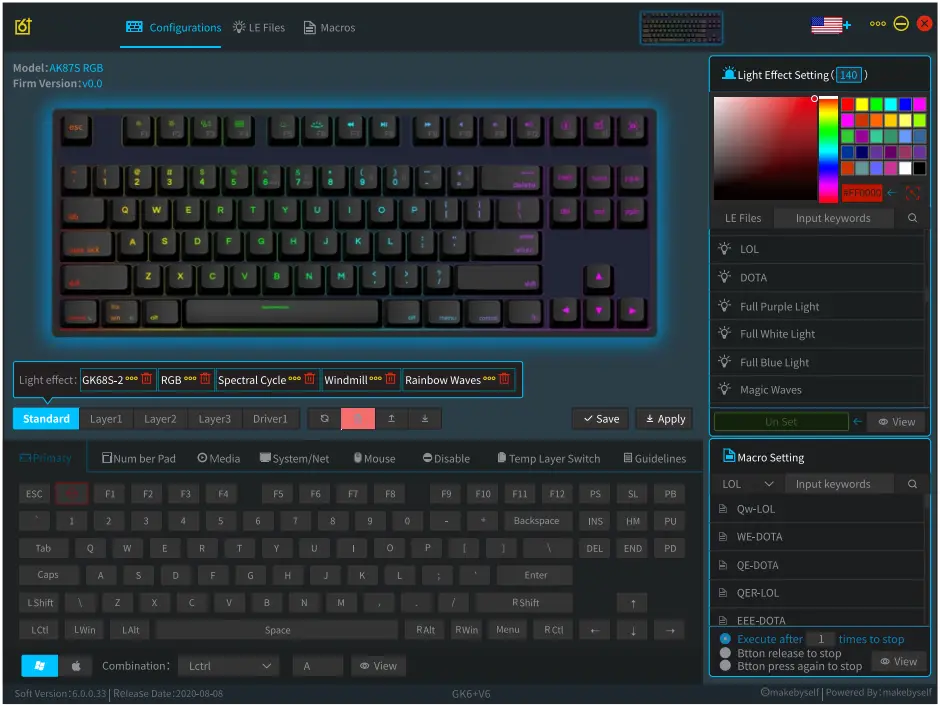Screen dimensions: 940x706
Task: Click the Save button
Action: coord(600,419)
